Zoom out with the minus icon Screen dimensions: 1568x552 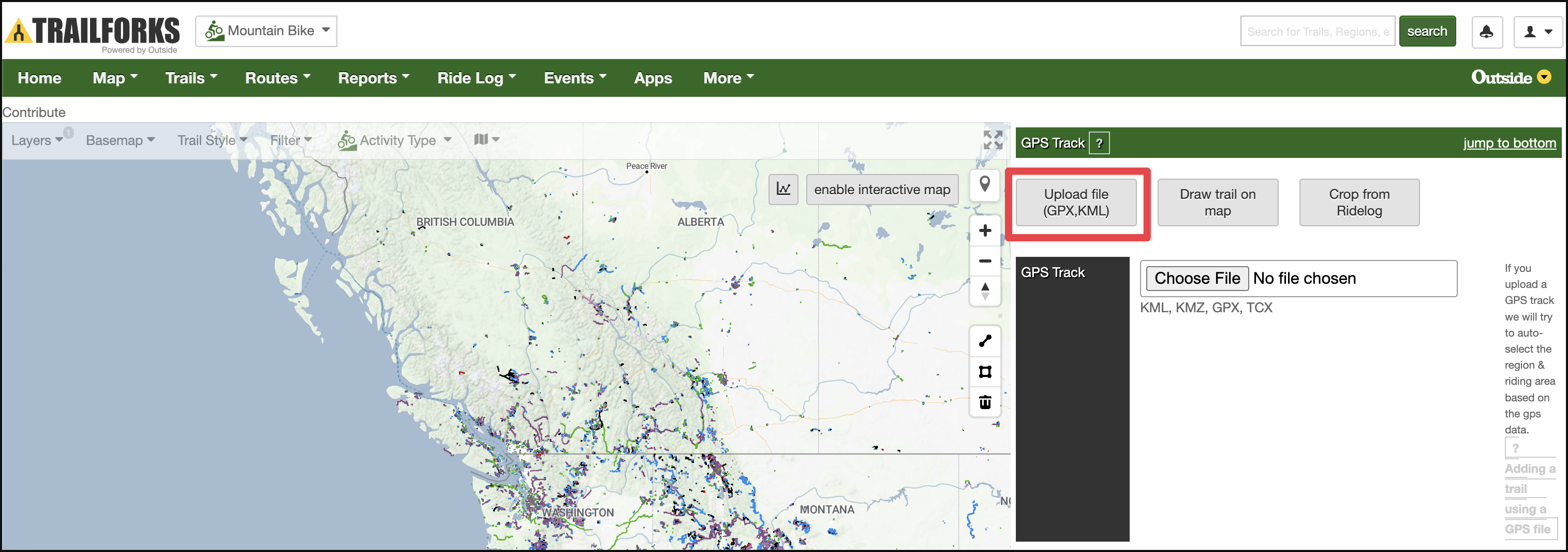tap(985, 261)
